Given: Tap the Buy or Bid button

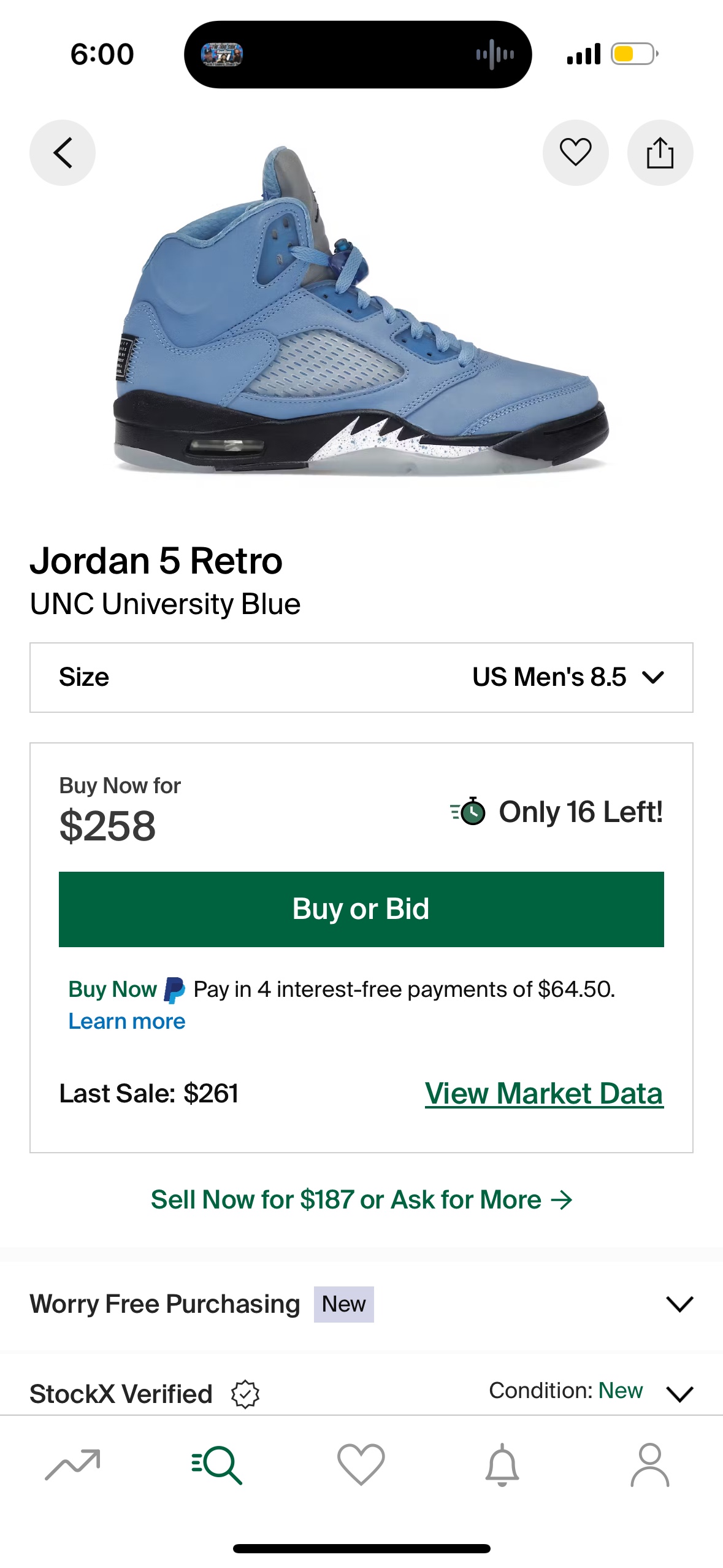Looking at the screenshot, I should click(x=361, y=909).
